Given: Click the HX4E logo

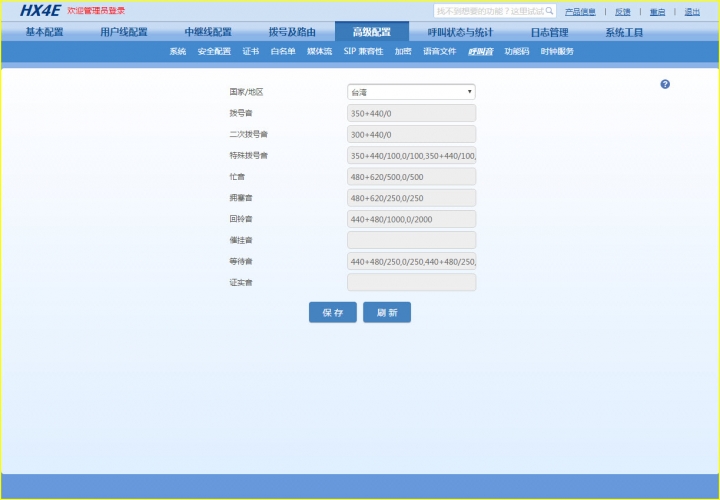Looking at the screenshot, I should click(x=40, y=11).
